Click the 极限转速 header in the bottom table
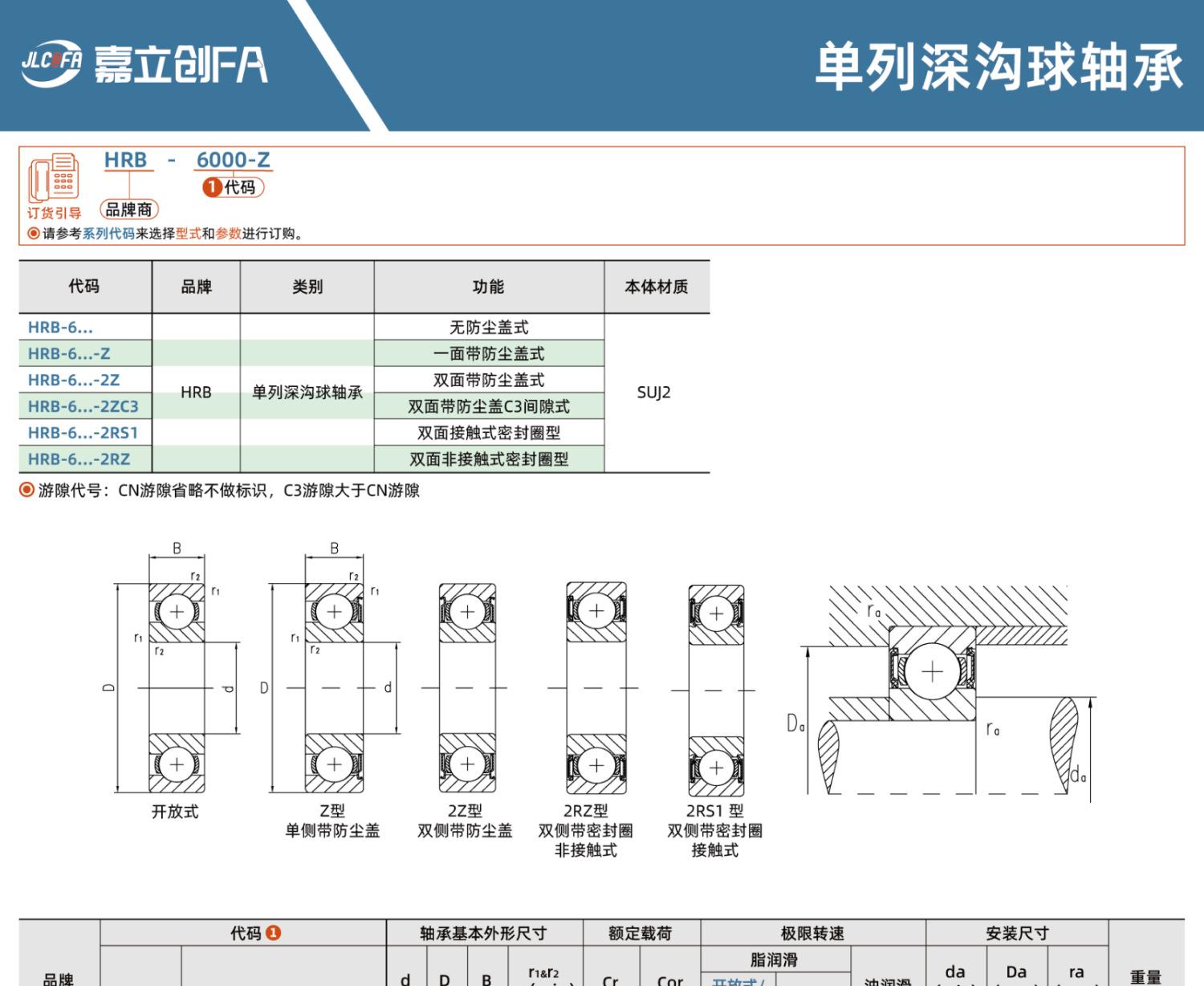The height and width of the screenshot is (986, 1204). [x=813, y=933]
